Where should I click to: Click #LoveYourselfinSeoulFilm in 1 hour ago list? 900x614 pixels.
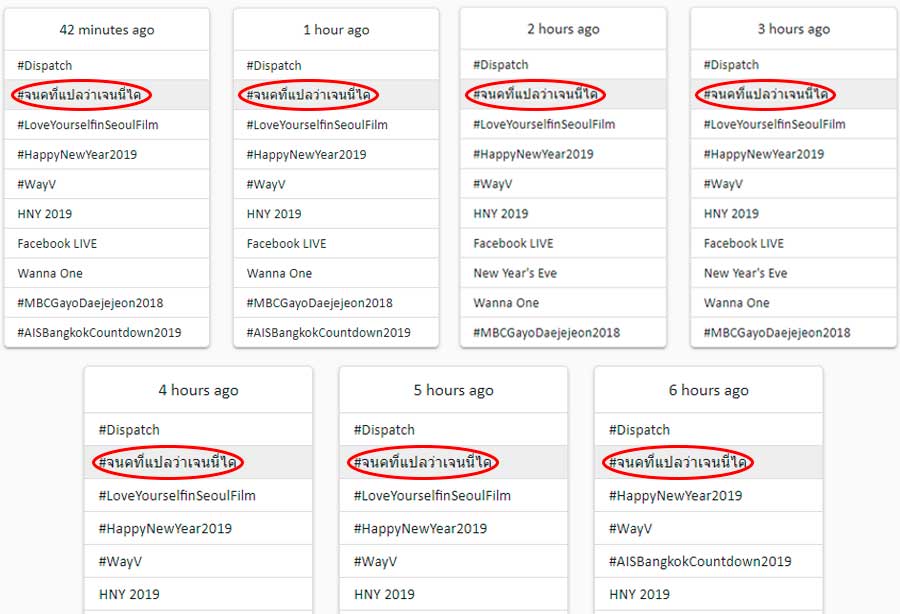(x=317, y=125)
